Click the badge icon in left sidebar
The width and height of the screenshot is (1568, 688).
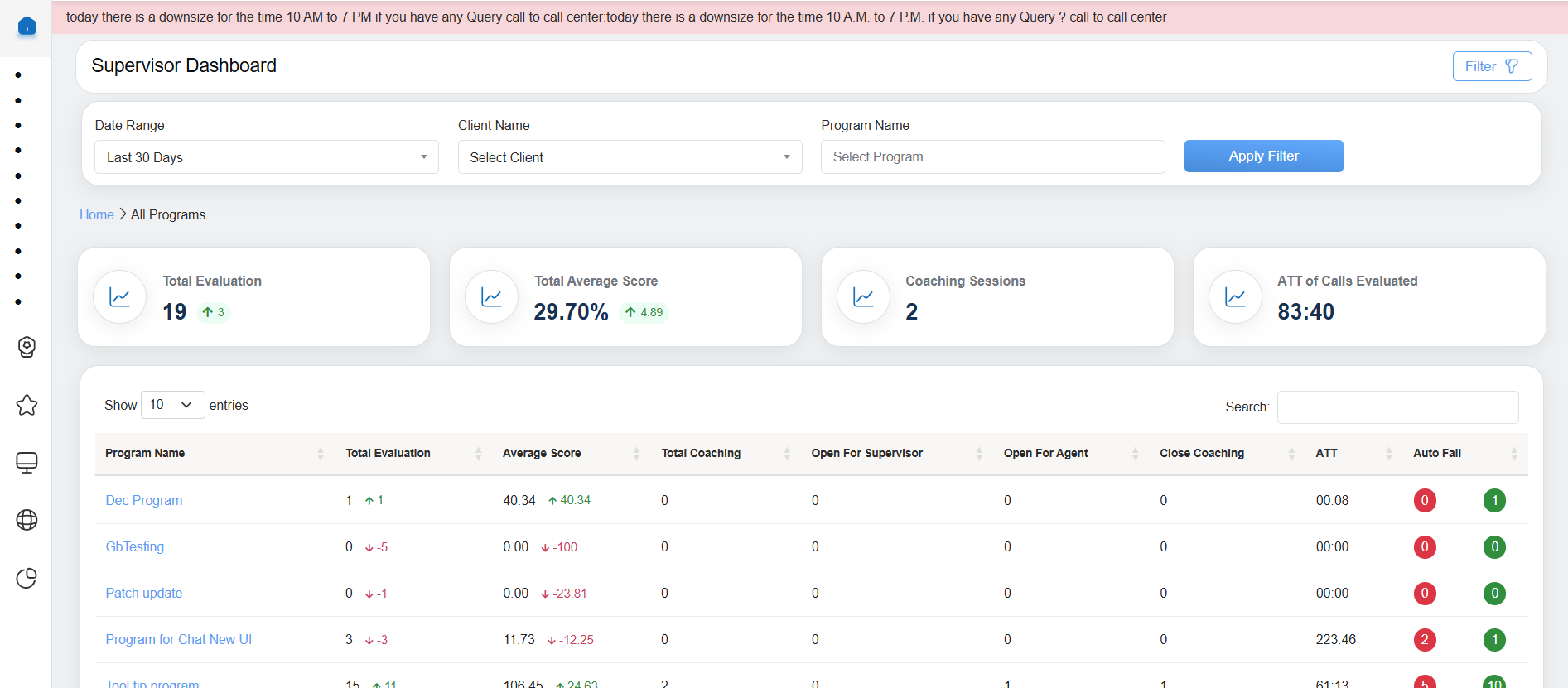point(27,347)
